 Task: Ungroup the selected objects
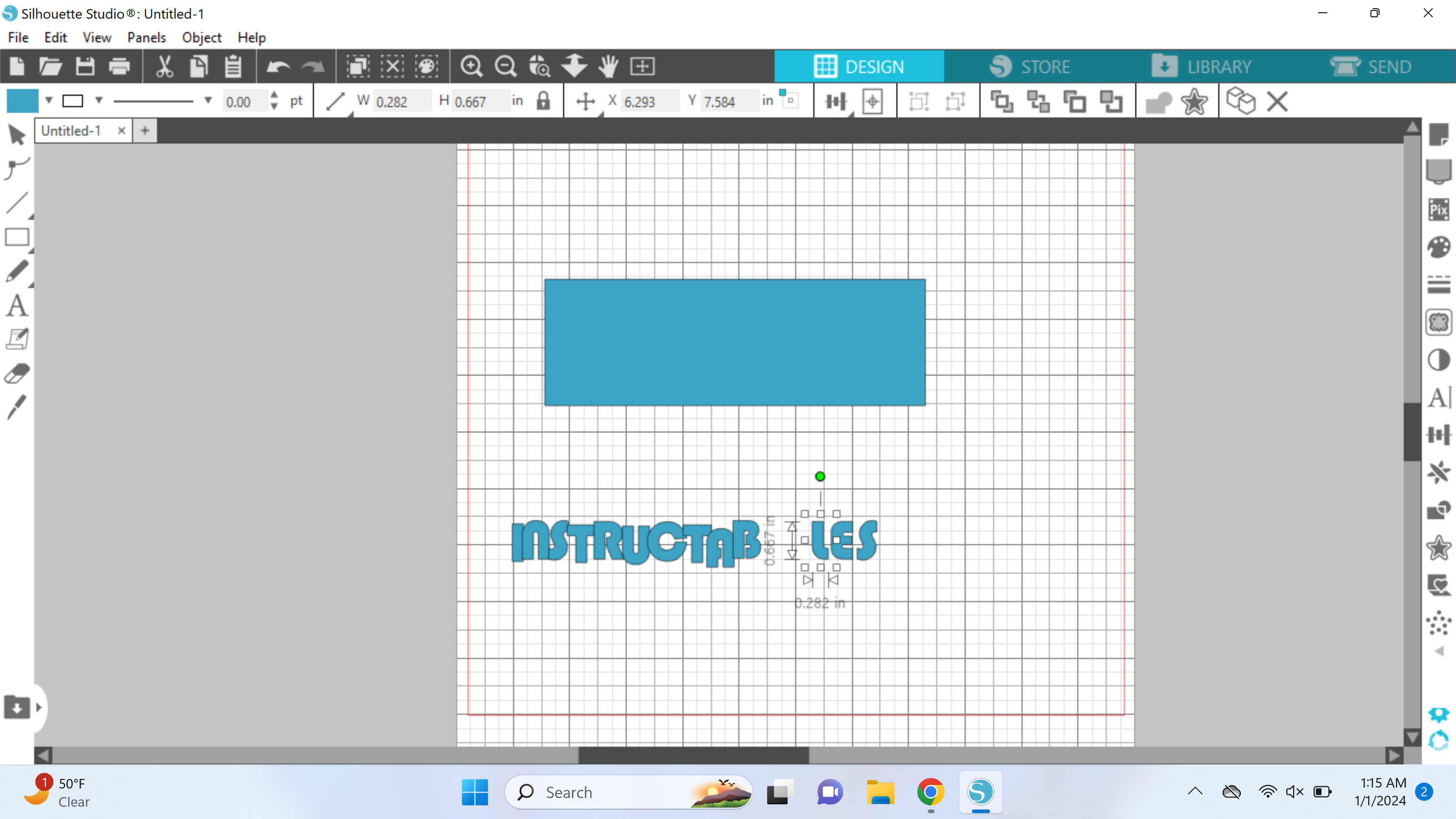tap(955, 102)
